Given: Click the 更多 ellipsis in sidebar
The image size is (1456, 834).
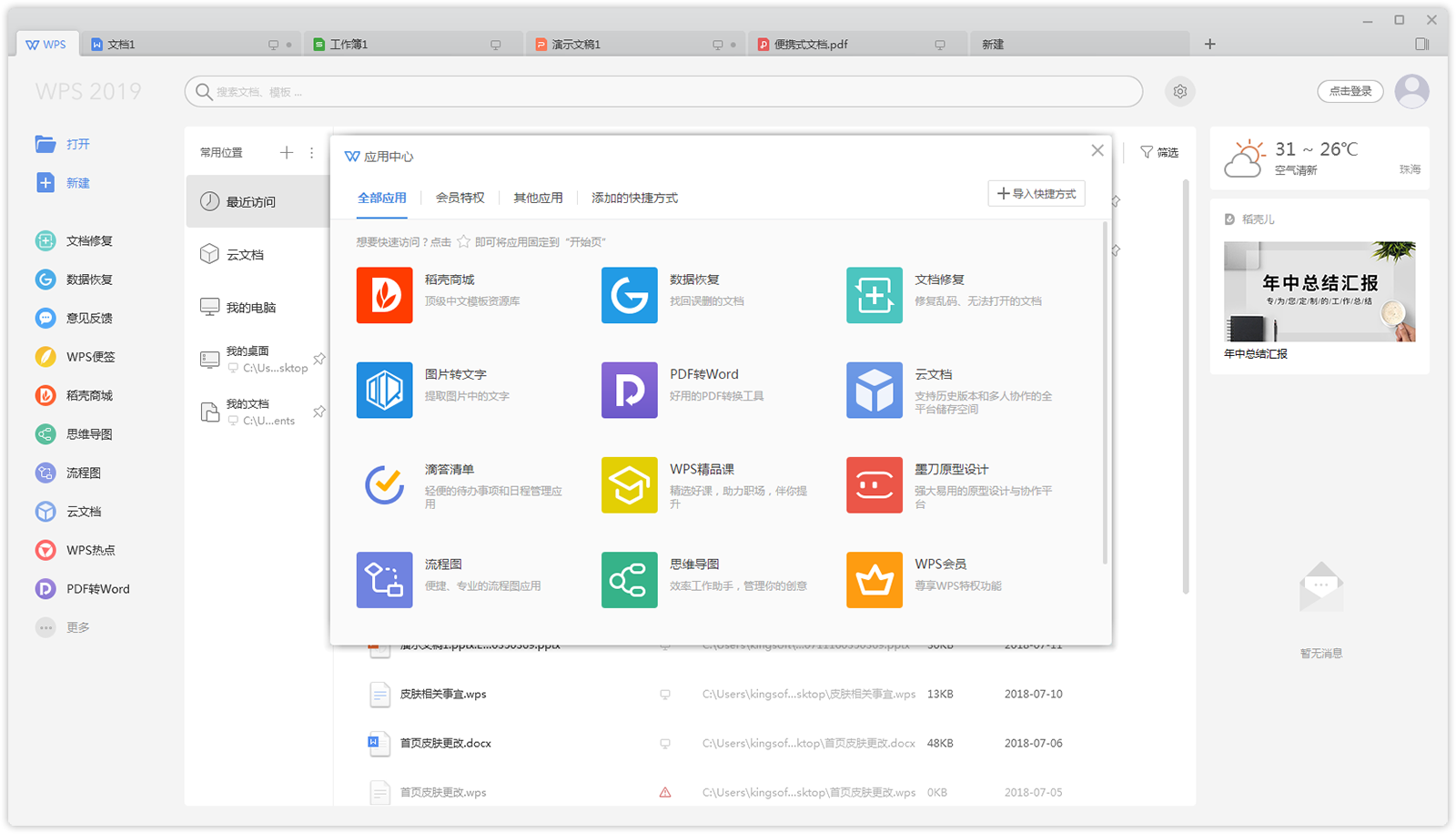Looking at the screenshot, I should pos(45,627).
